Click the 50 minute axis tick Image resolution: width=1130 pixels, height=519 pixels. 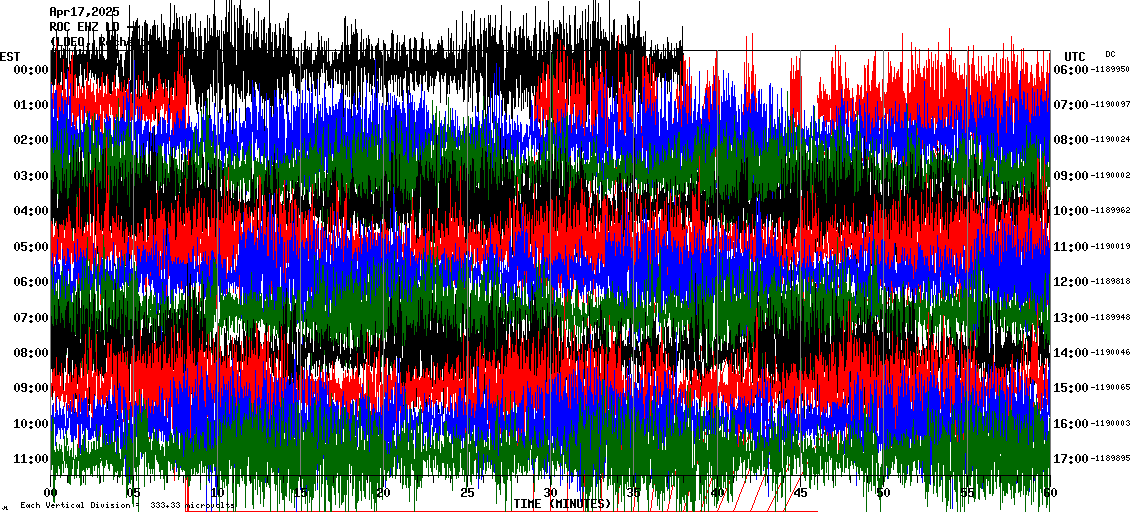(x=883, y=493)
